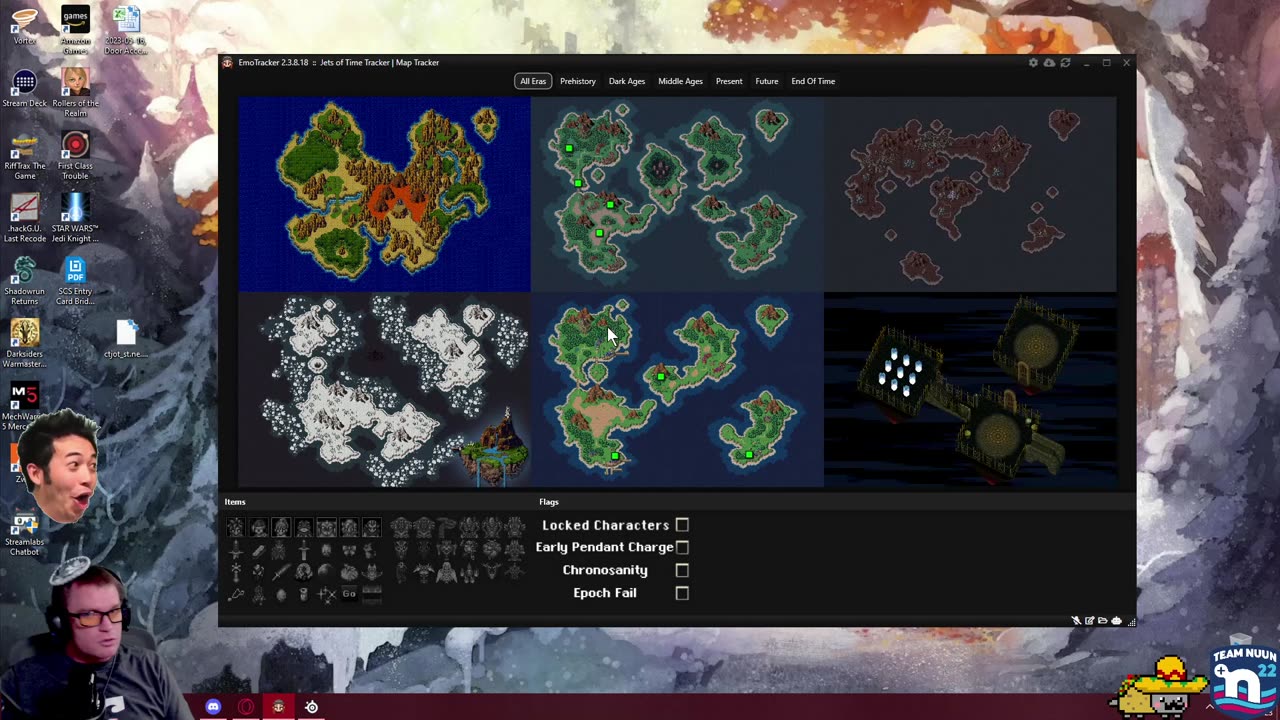The width and height of the screenshot is (1280, 720).
Task: Open Discord from the taskbar
Action: tap(213, 707)
